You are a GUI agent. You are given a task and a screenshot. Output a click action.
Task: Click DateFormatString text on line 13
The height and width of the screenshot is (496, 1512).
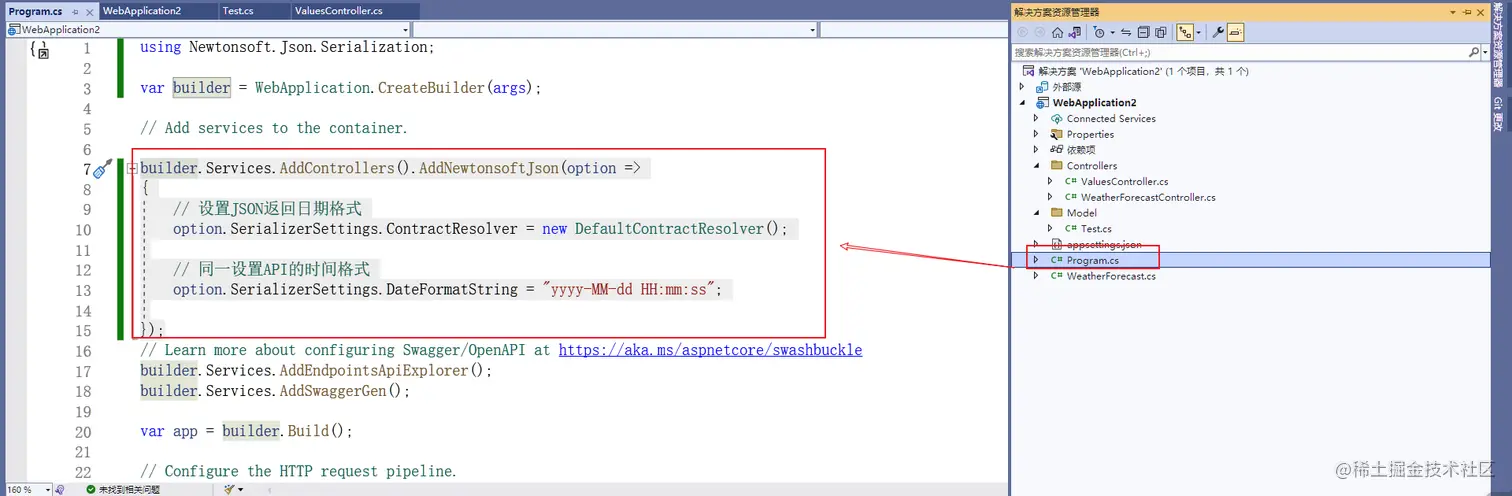452,289
